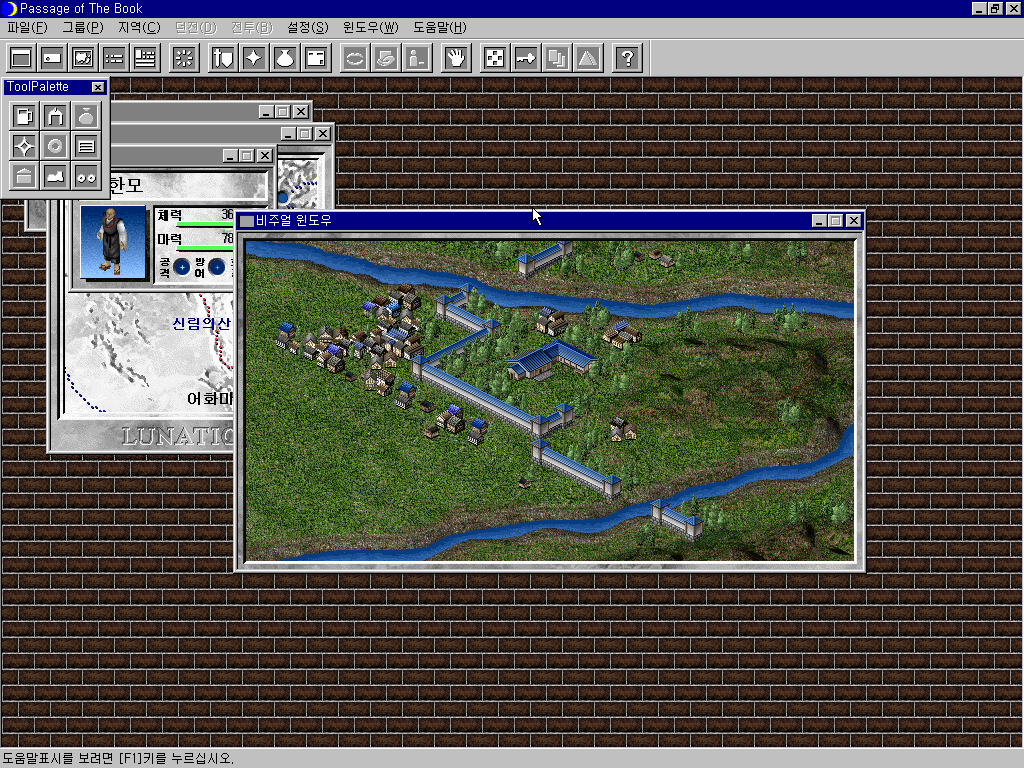Screen dimensions: 1024x768
Task: Open the map picture toolbar icon
Action: pyautogui.click(x=83, y=58)
